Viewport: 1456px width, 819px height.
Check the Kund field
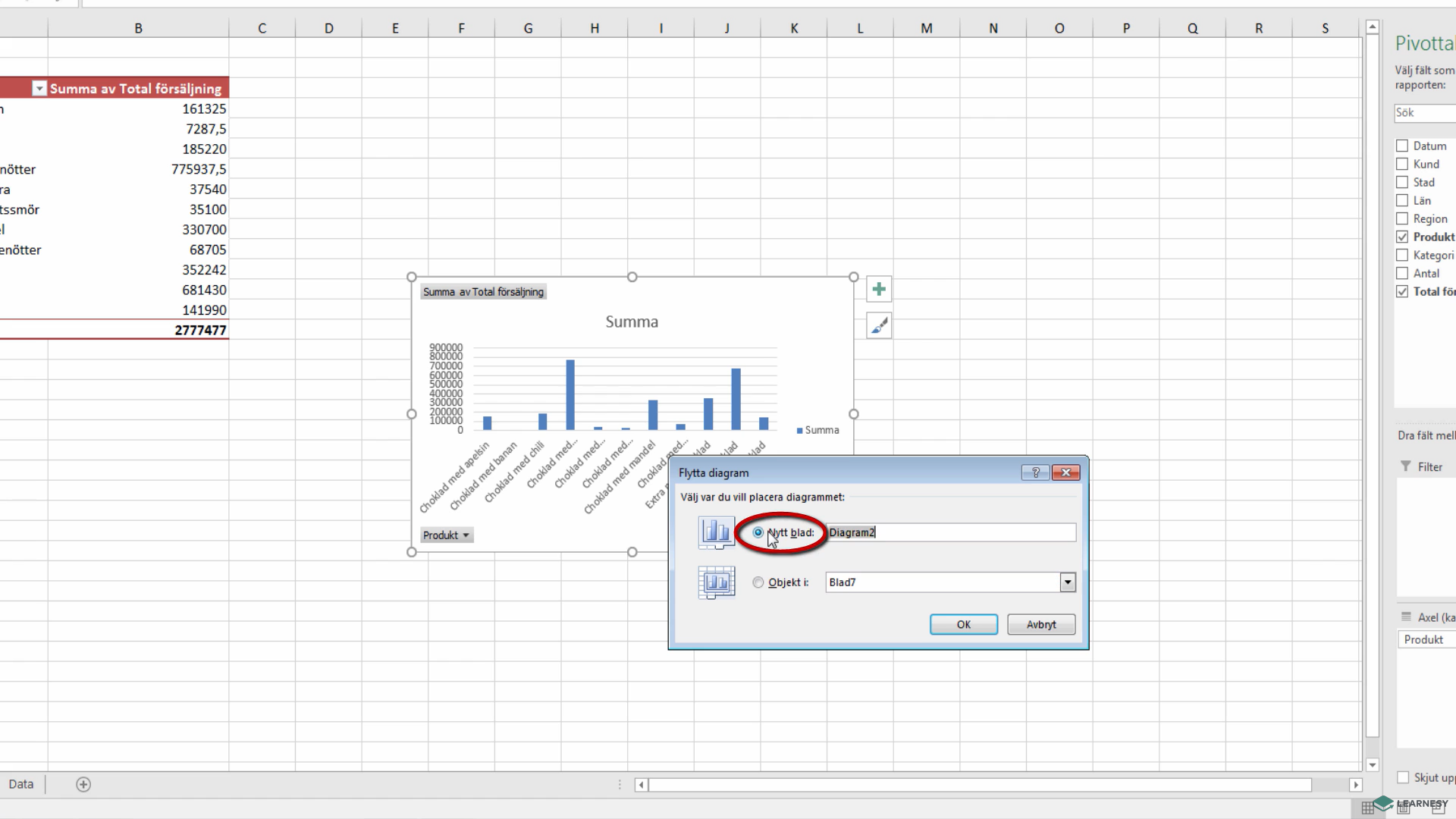pos(1402,164)
